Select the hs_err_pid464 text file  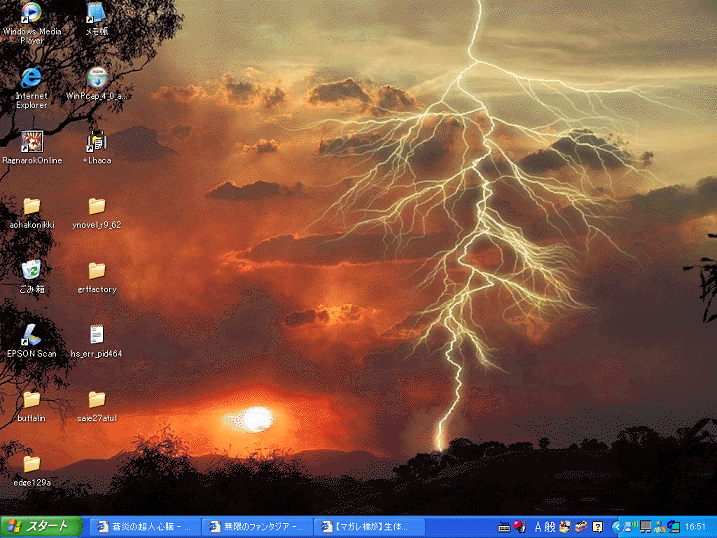tap(96, 341)
